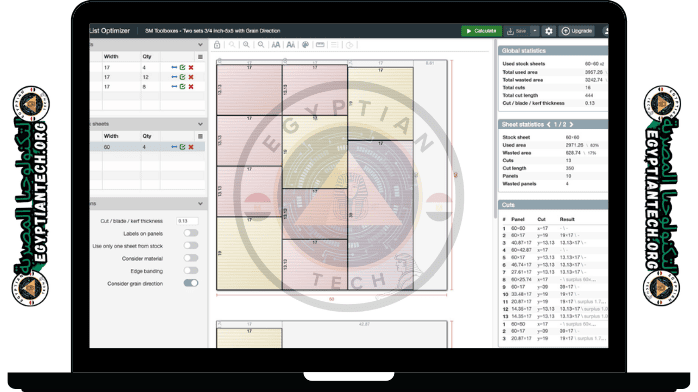Decrease diagram font size with second AA icon

tap(291, 45)
